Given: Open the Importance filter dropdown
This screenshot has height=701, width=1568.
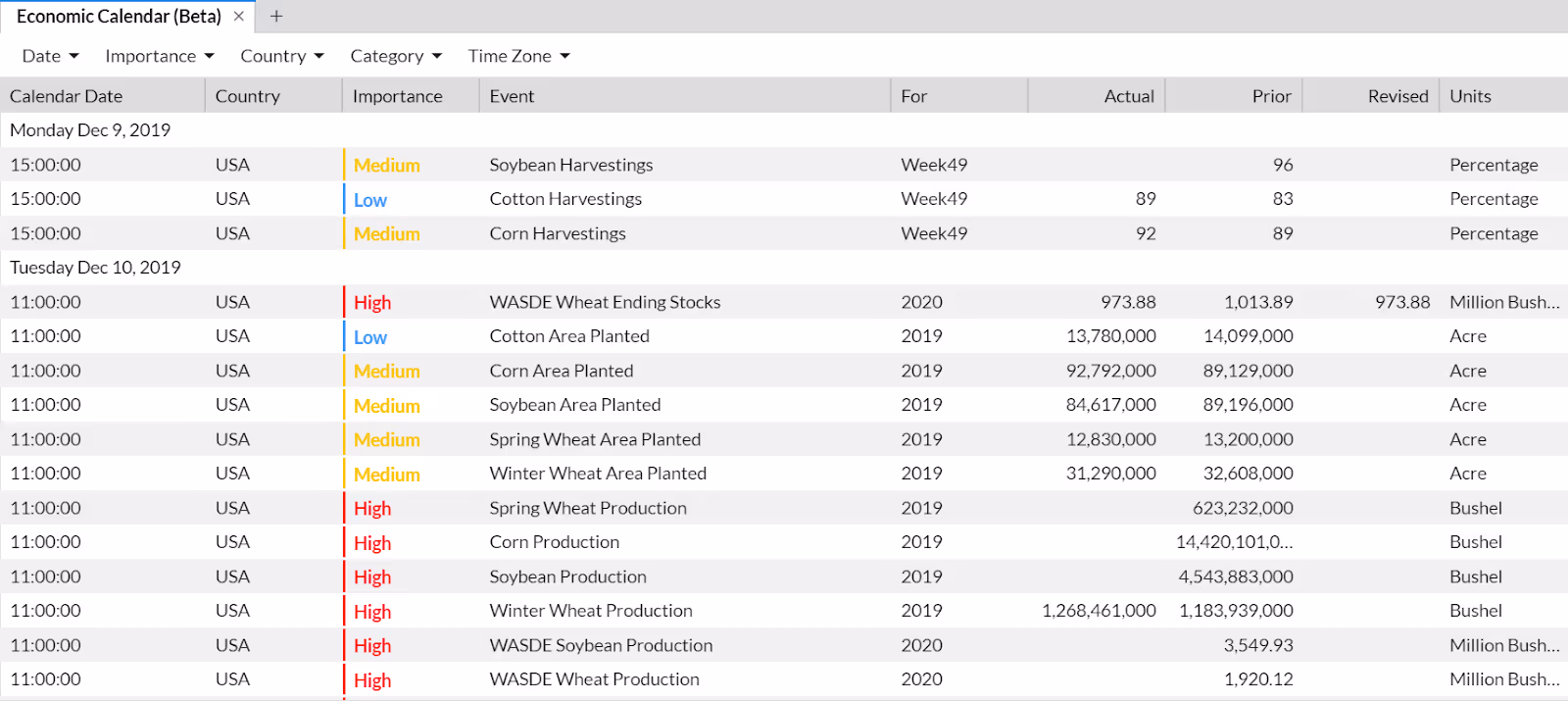Looking at the screenshot, I should [x=160, y=56].
